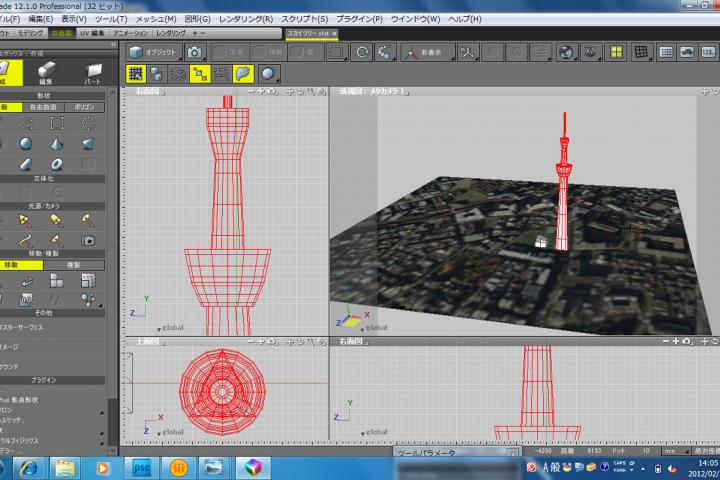Select the cone primitive tool in toolbox
Viewport: 720px width, 480px height.
click(87, 143)
